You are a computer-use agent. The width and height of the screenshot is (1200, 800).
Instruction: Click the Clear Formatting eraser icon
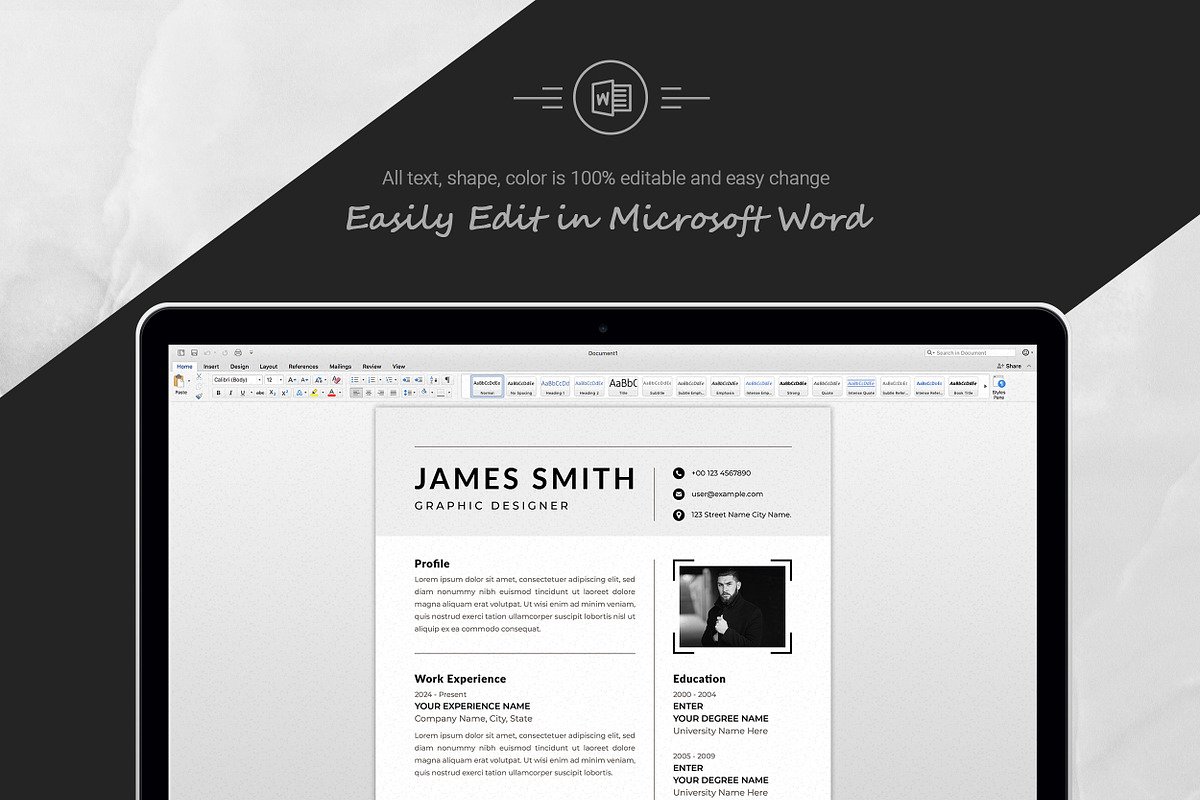336,380
